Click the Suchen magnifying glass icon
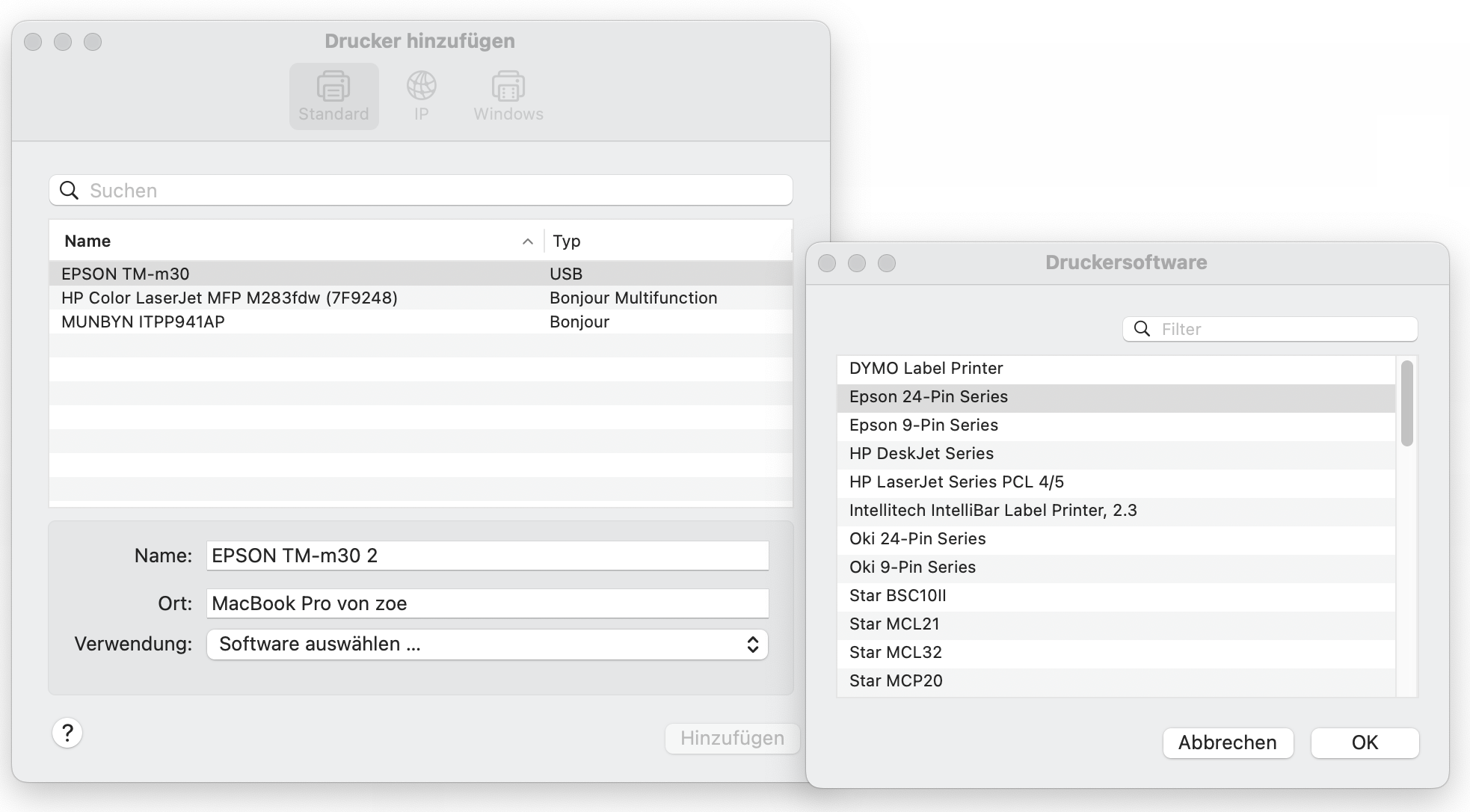The image size is (1470, 812). tap(70, 191)
